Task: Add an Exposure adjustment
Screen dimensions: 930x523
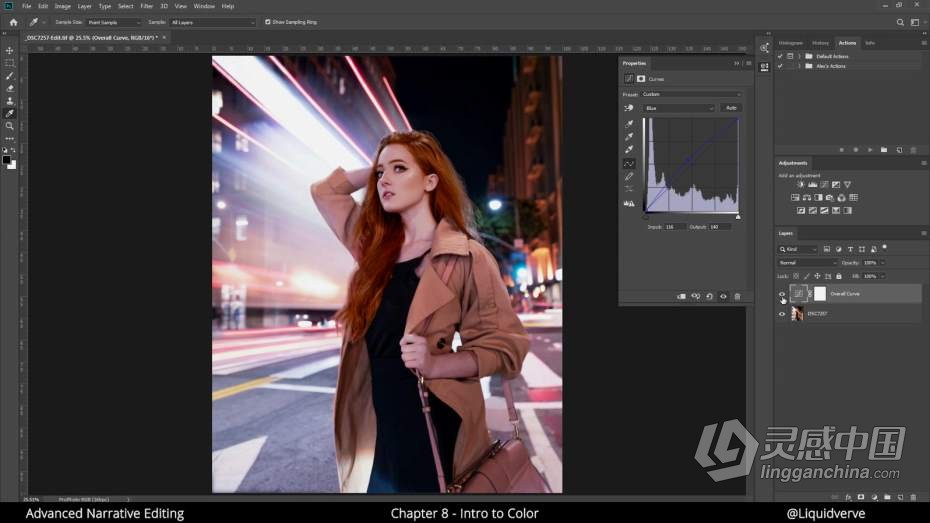Action: point(836,184)
